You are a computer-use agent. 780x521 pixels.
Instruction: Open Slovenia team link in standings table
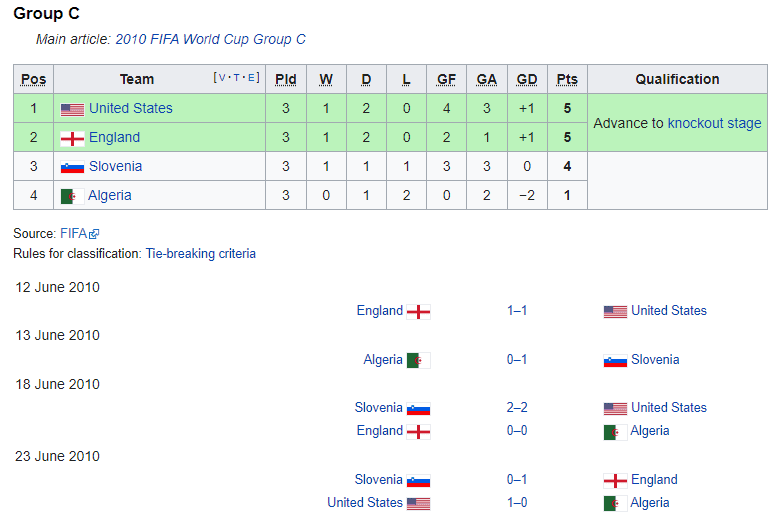[115, 167]
